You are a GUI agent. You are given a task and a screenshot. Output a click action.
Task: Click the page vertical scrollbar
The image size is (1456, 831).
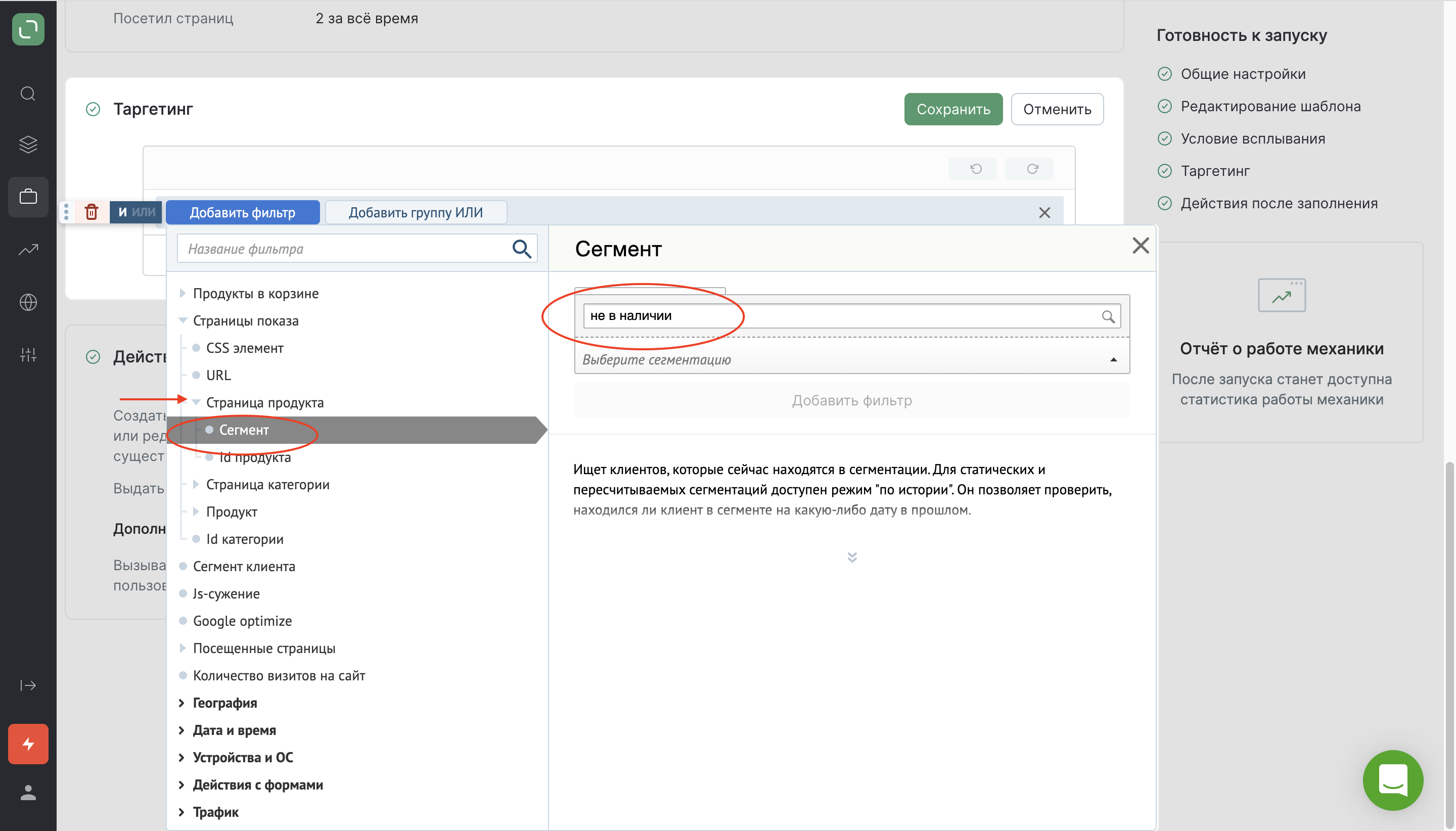pyautogui.click(x=1450, y=645)
